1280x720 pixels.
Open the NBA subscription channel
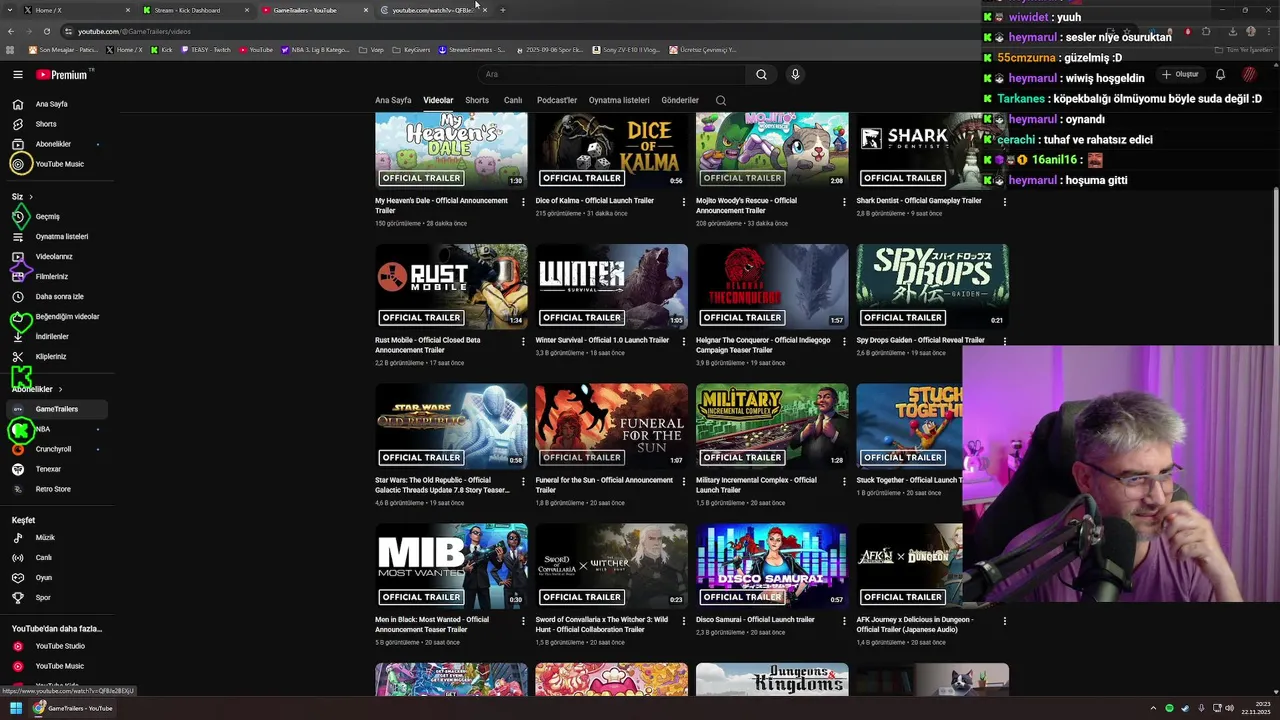42,429
